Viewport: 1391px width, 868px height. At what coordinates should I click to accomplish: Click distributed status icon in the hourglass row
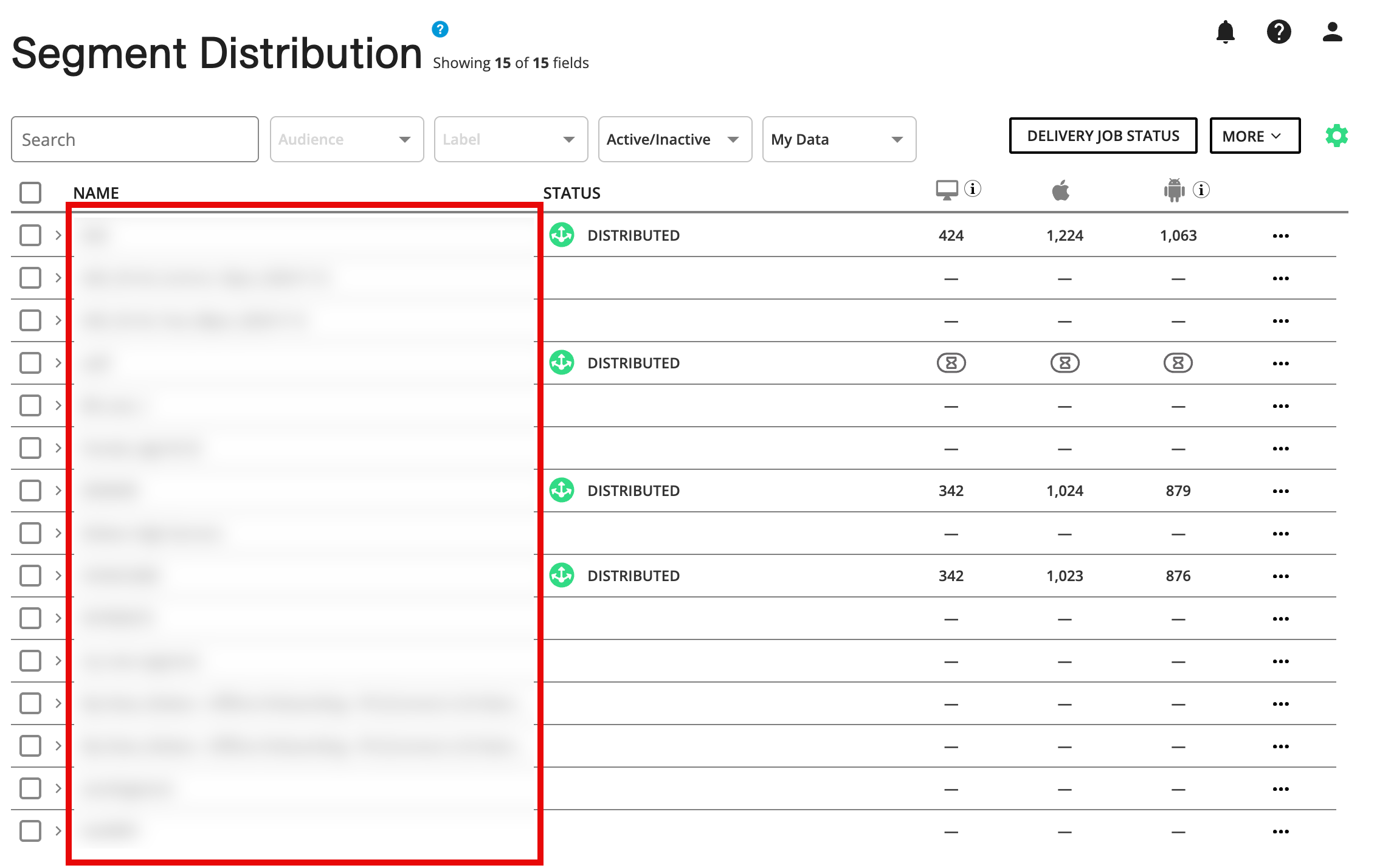(562, 363)
